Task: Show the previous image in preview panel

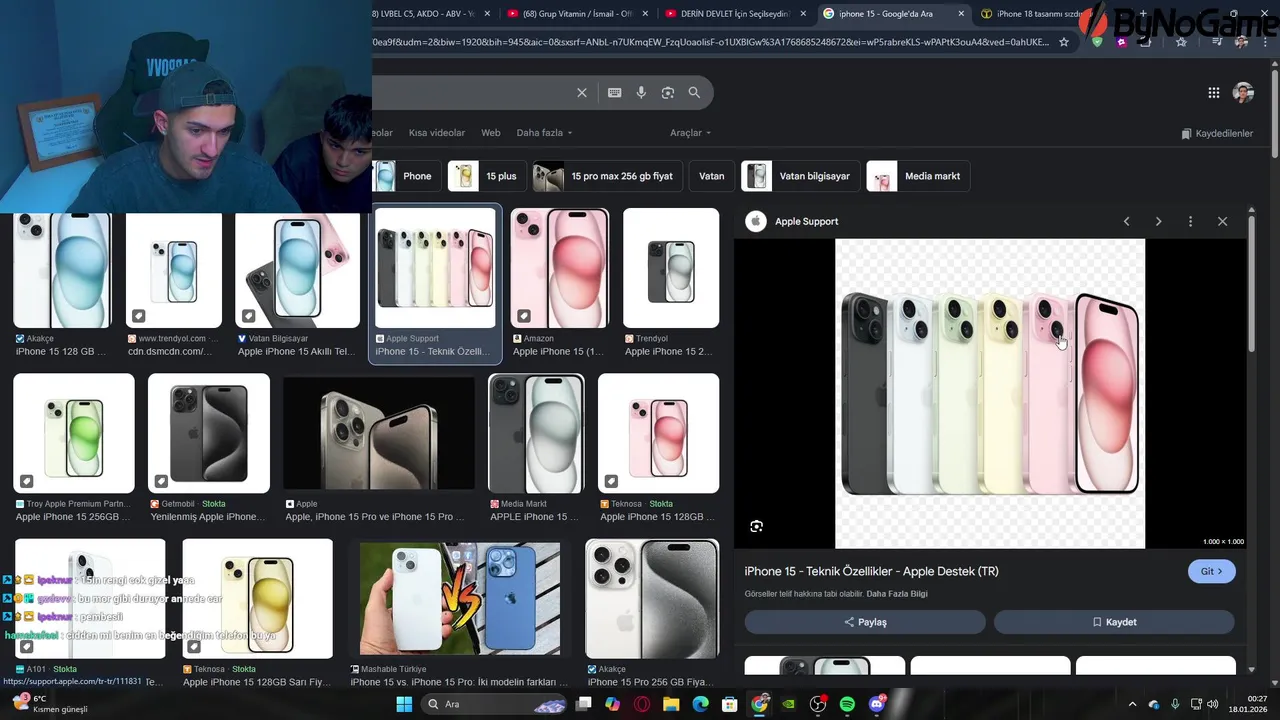Action: tap(1127, 221)
